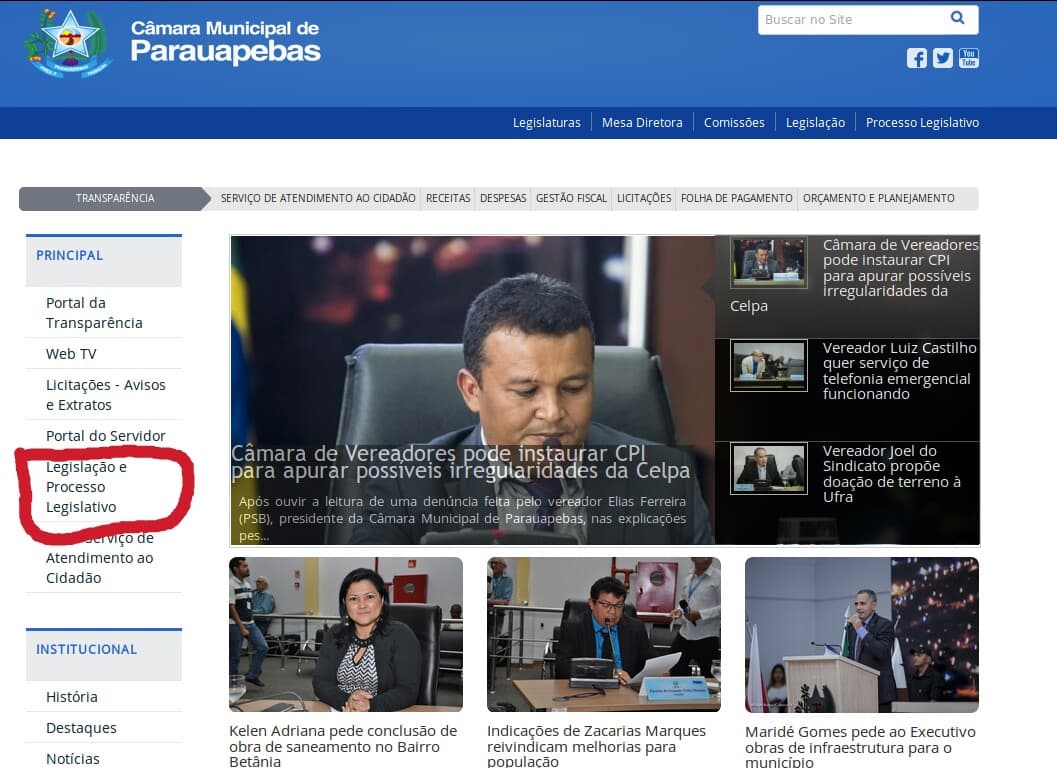The image size is (1057, 768).
Task: Open the Kelen Adriana article photo
Action: [x=346, y=634]
